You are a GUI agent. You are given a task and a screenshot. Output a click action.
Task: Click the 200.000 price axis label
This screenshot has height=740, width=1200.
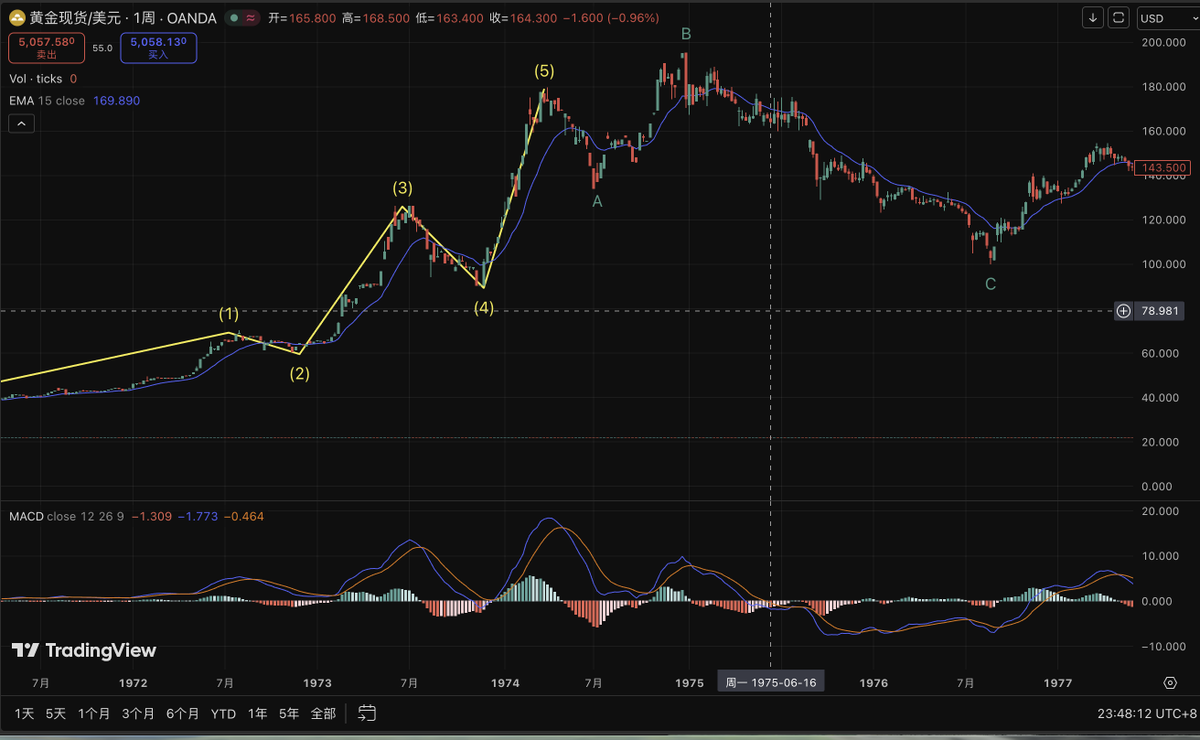coord(1164,43)
